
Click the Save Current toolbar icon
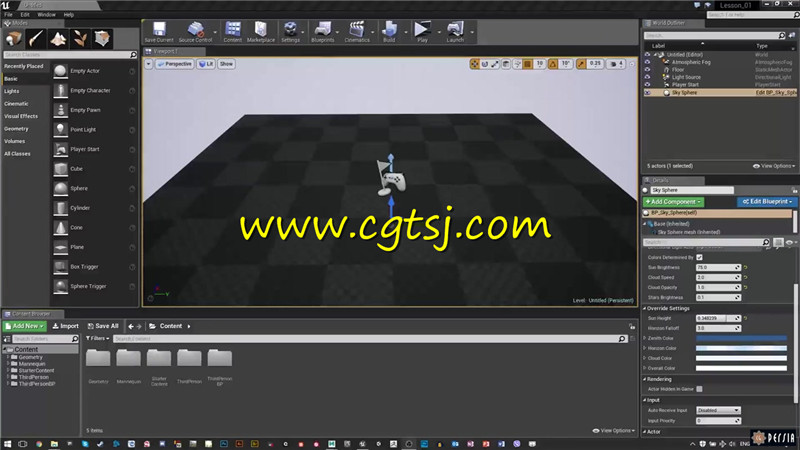tap(159, 32)
